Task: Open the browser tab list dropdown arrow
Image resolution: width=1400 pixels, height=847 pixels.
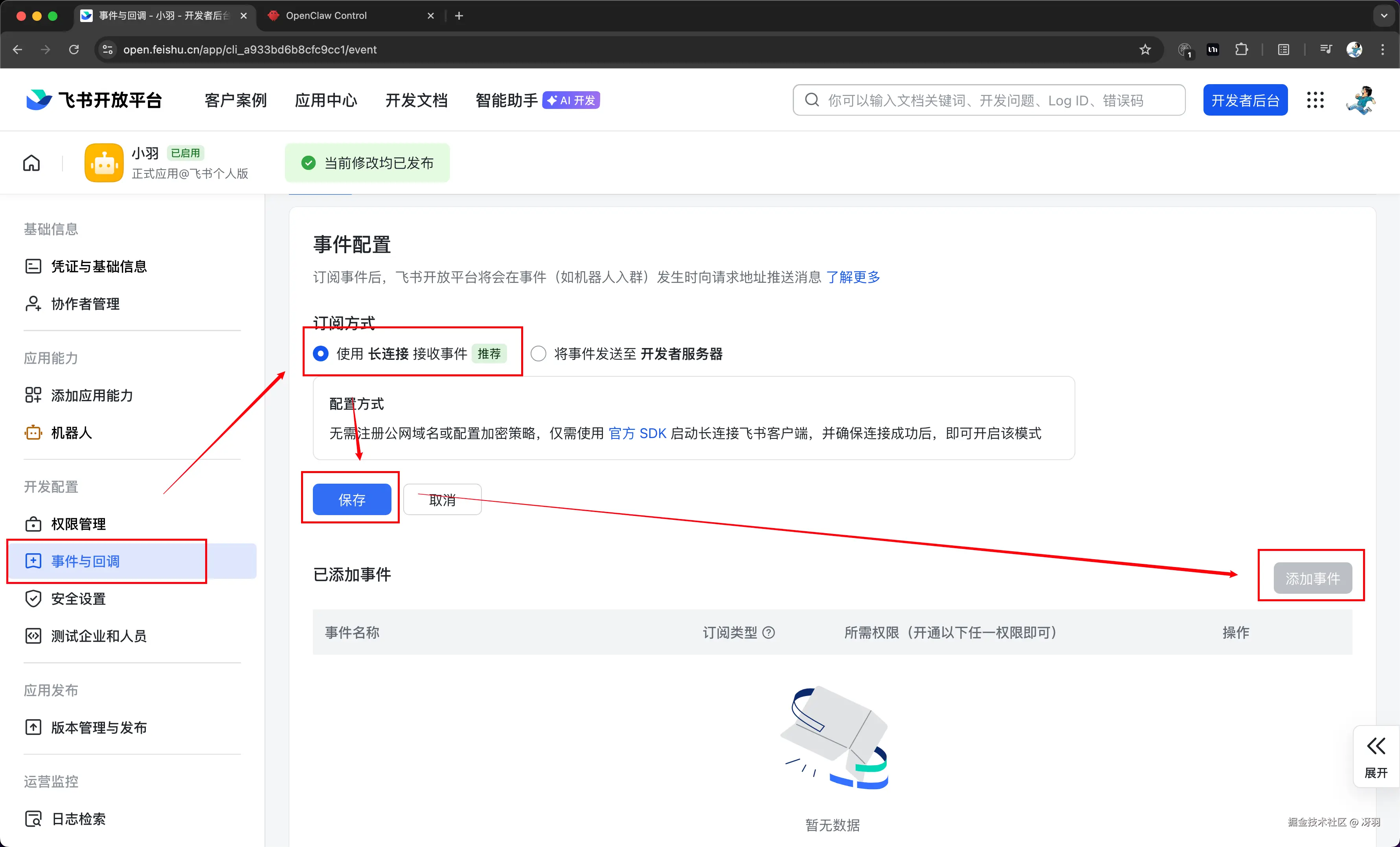Action: (x=1383, y=16)
